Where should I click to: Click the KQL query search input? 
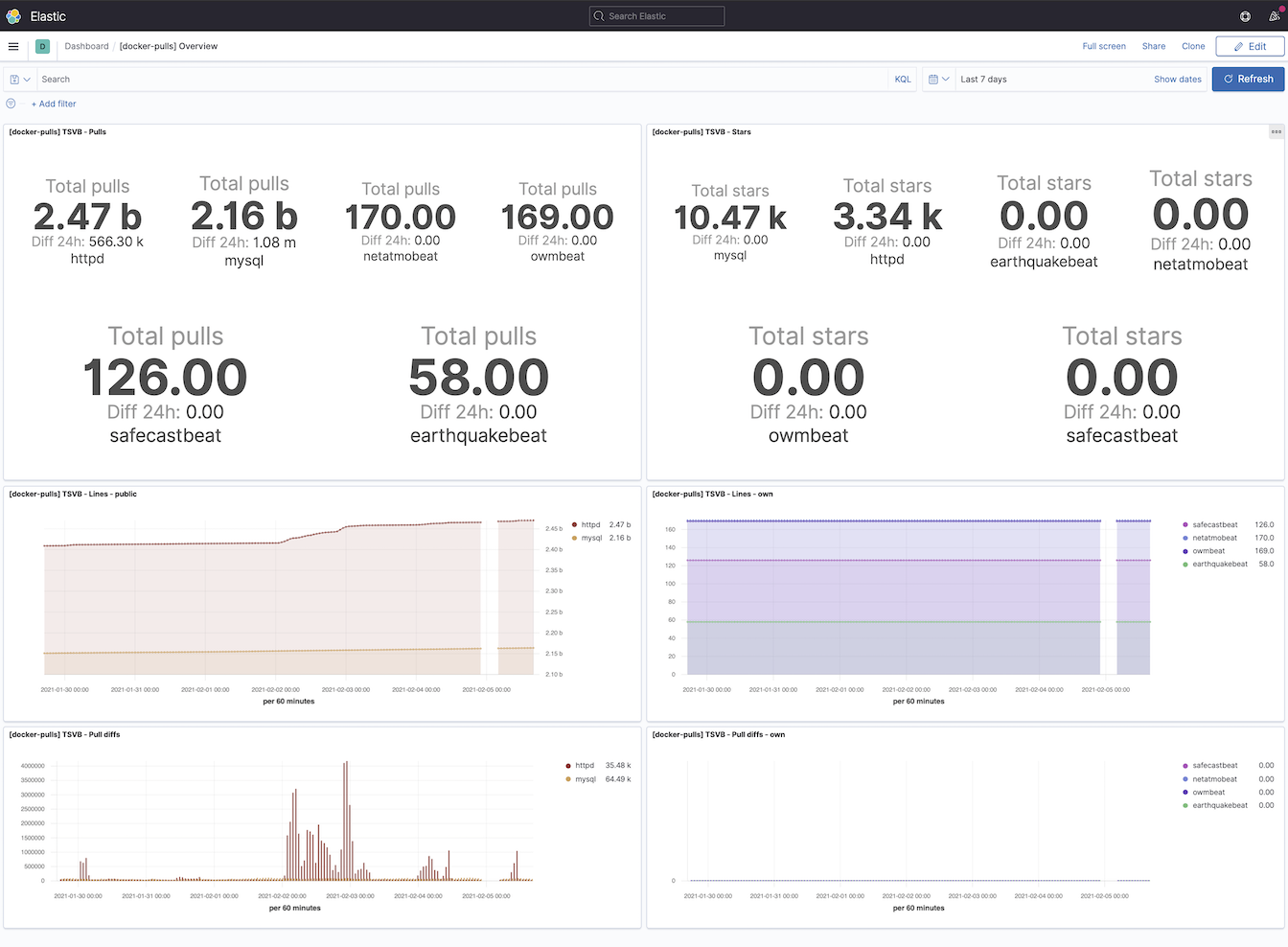coord(463,80)
